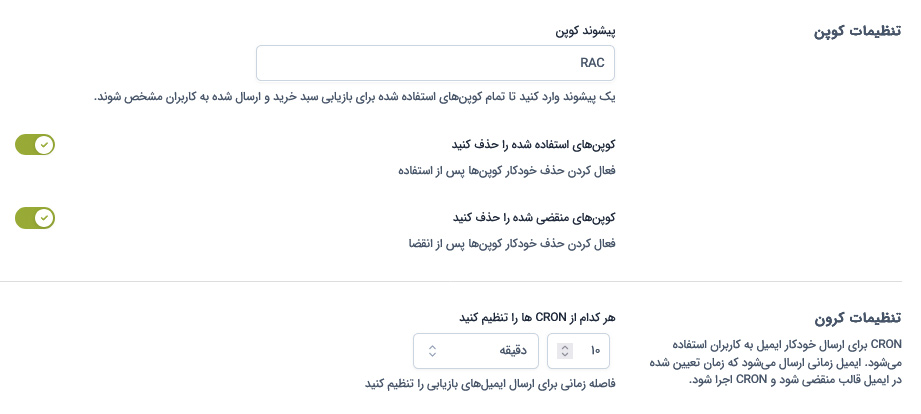Click the up arrow on CRON interval stepper

point(564,347)
